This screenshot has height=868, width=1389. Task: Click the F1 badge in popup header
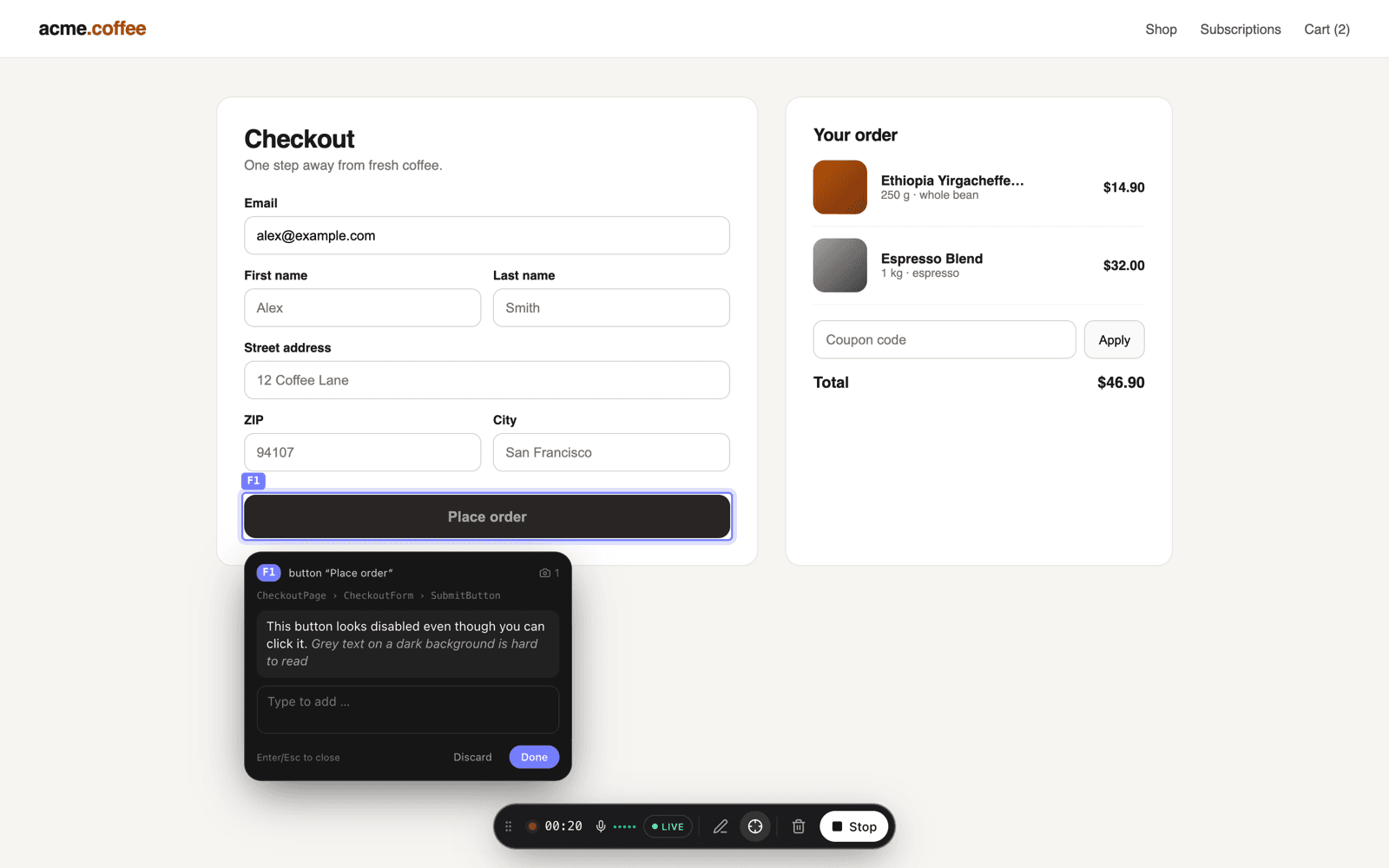click(268, 573)
